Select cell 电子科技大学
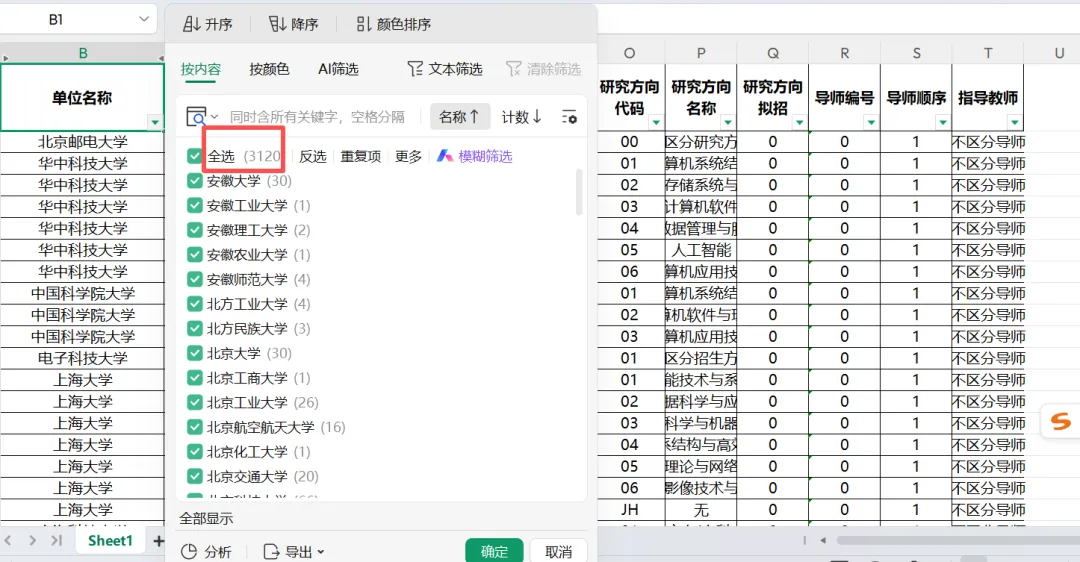 pyautogui.click(x=83, y=358)
